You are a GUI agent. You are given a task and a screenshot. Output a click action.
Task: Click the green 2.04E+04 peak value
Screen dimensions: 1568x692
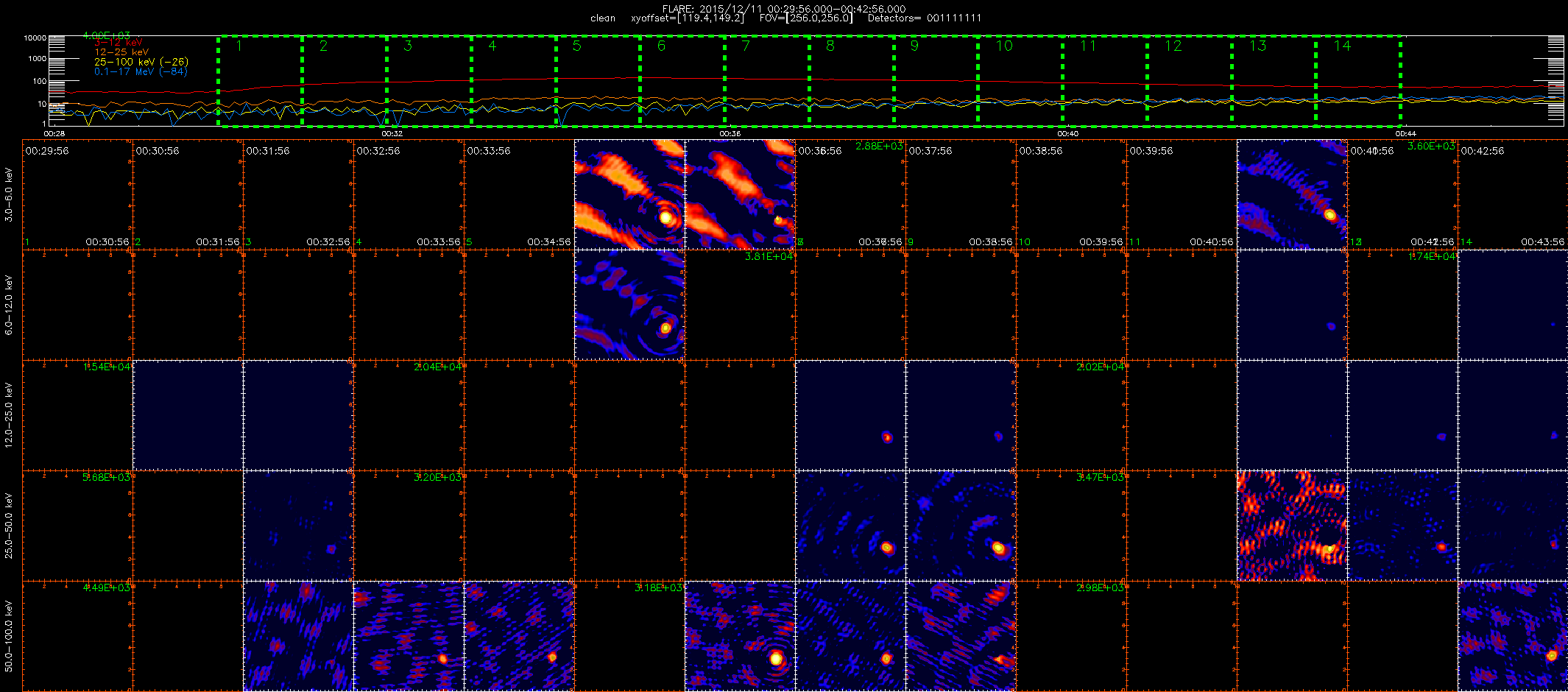tap(438, 367)
